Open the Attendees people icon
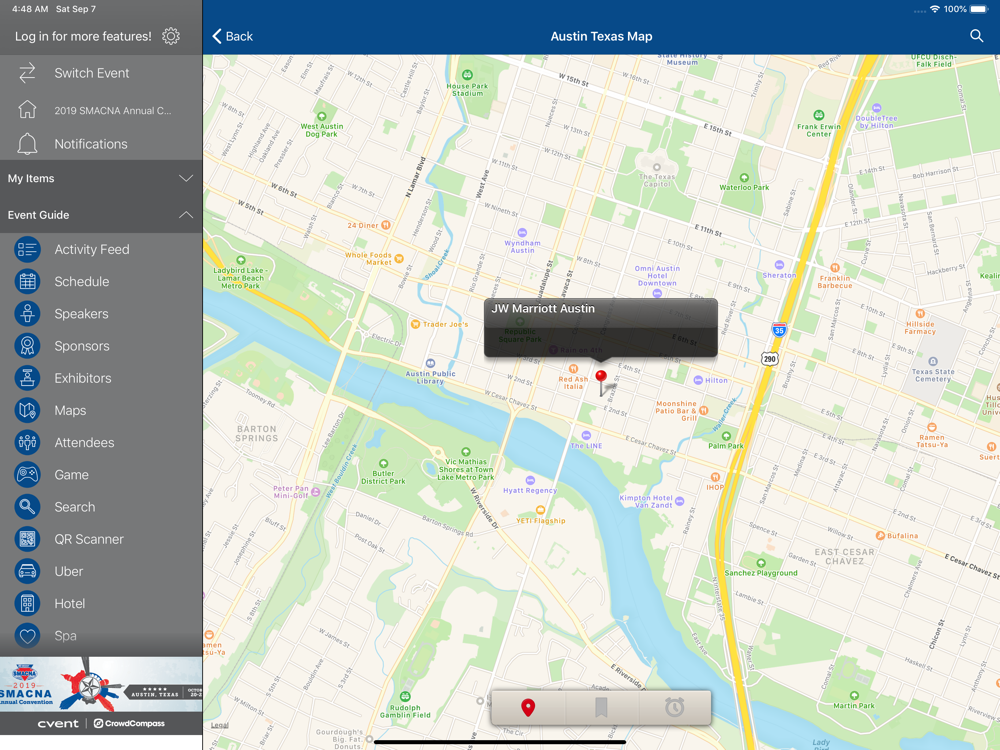 point(27,443)
